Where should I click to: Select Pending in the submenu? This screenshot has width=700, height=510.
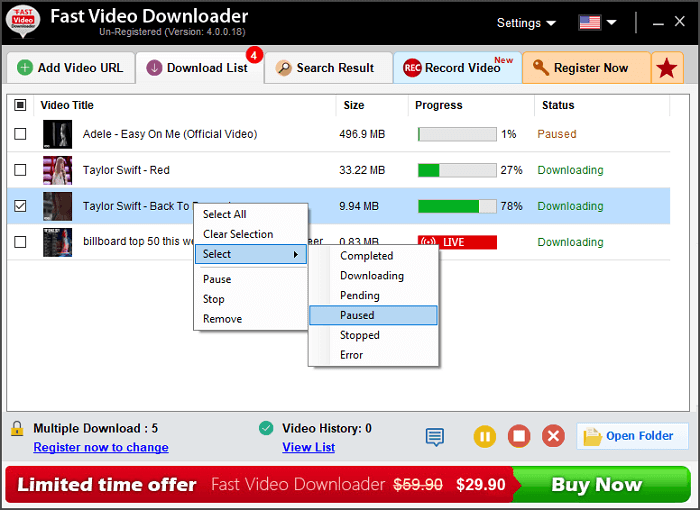[373, 295]
